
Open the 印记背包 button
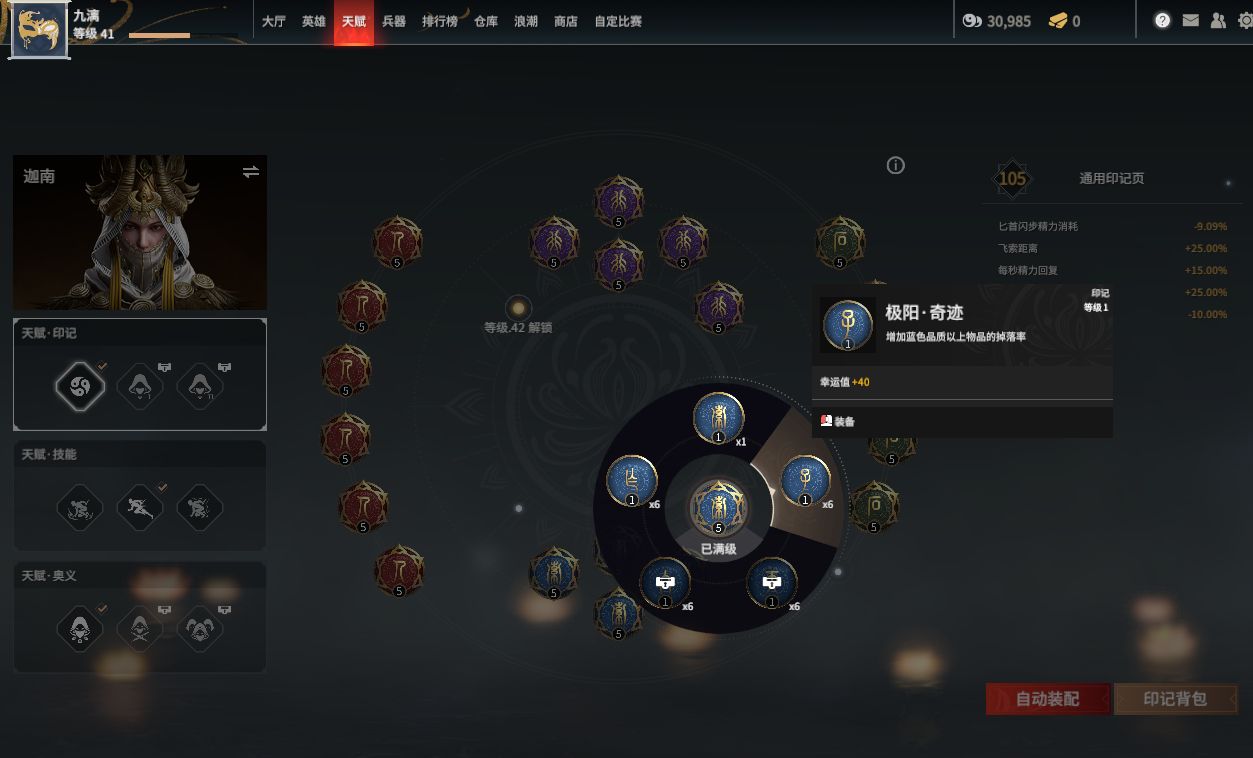coord(1176,699)
